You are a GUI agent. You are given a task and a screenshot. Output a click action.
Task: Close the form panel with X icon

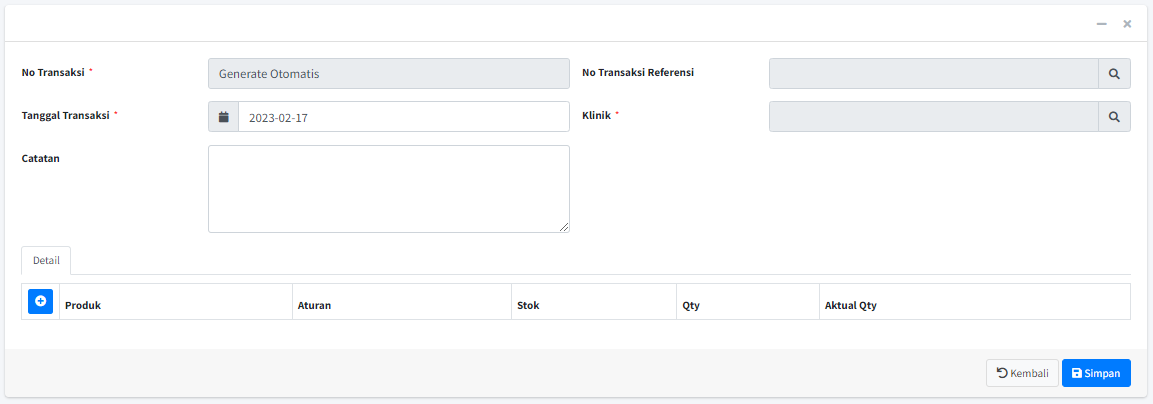click(x=1127, y=23)
